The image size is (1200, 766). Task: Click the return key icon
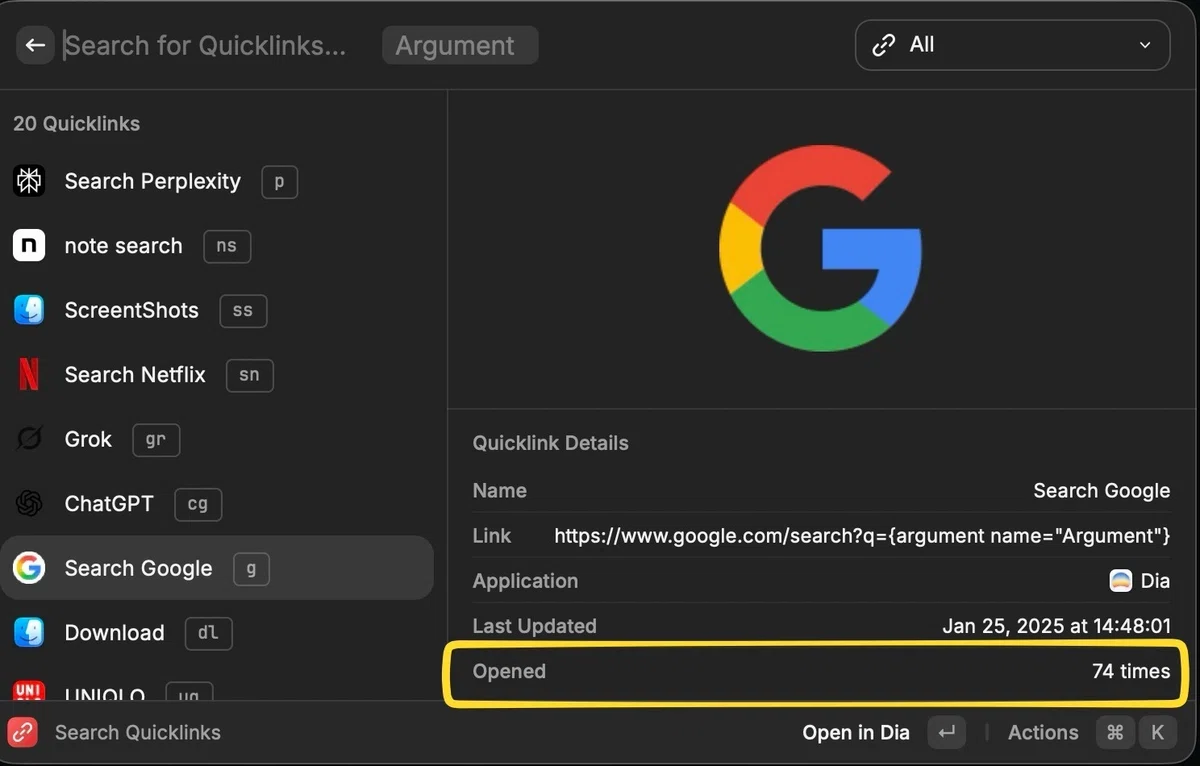946,733
